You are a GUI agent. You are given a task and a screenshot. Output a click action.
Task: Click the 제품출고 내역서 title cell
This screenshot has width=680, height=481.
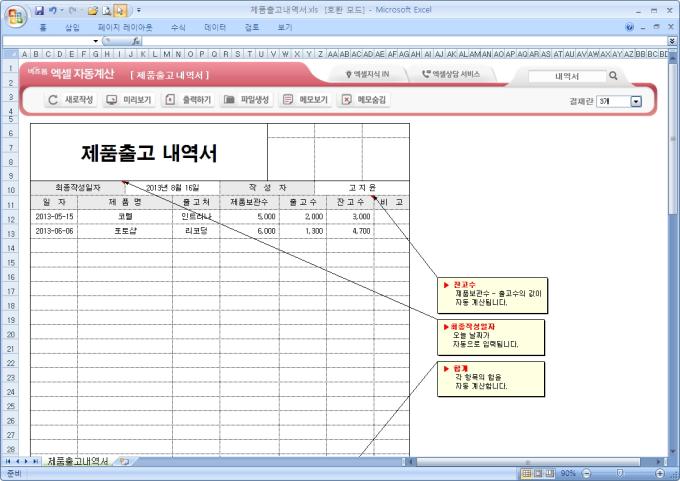click(x=149, y=152)
